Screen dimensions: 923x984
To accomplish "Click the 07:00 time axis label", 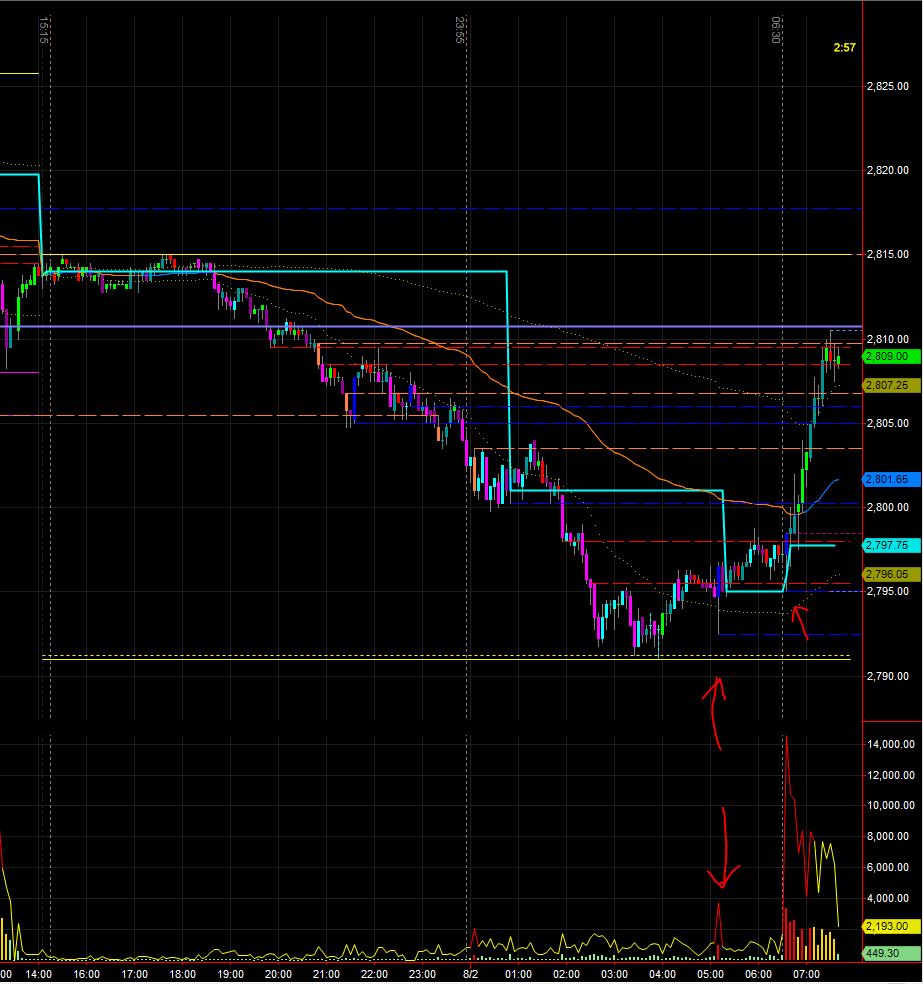I will [806, 975].
